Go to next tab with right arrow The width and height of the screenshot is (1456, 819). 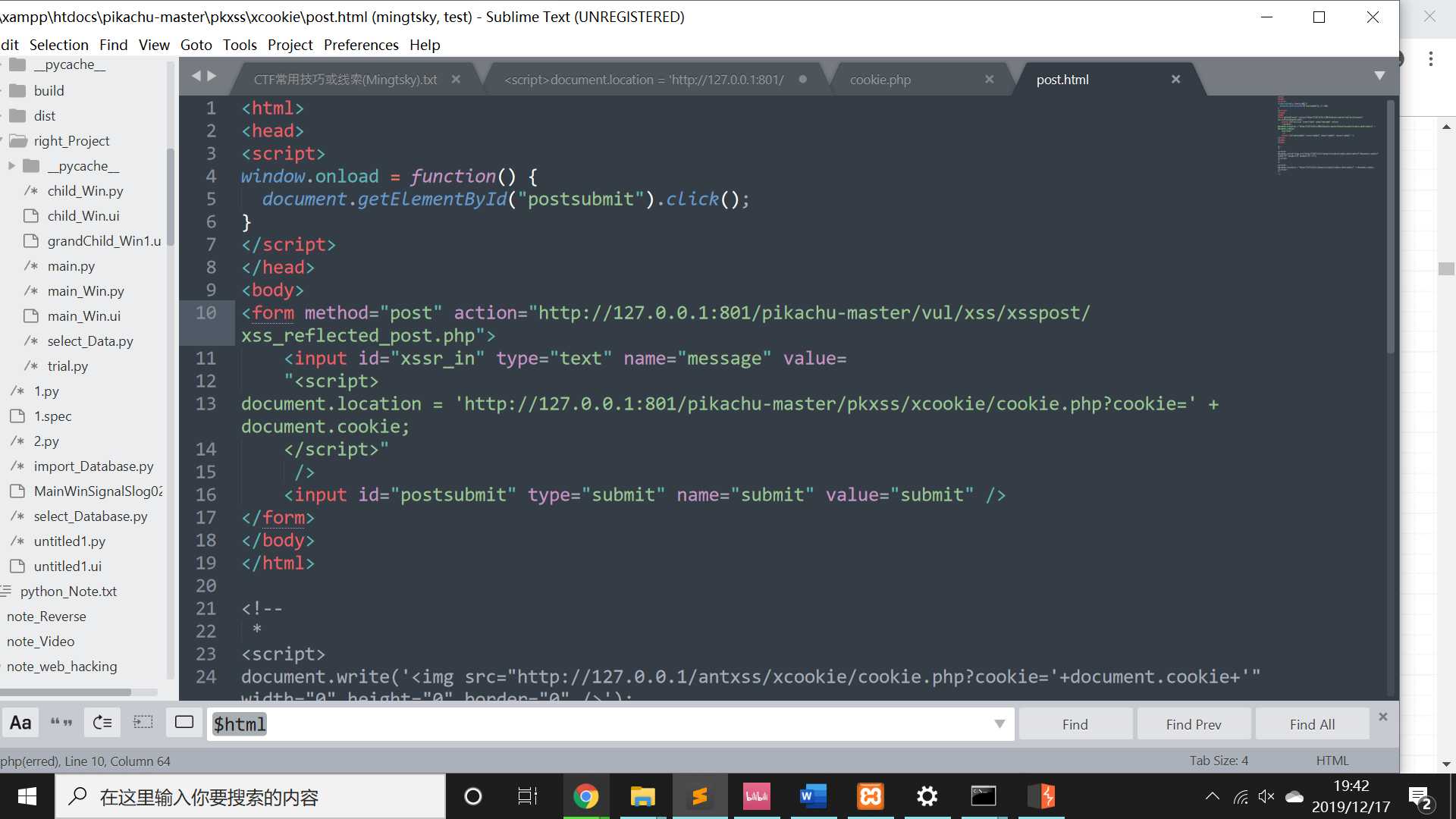212,76
